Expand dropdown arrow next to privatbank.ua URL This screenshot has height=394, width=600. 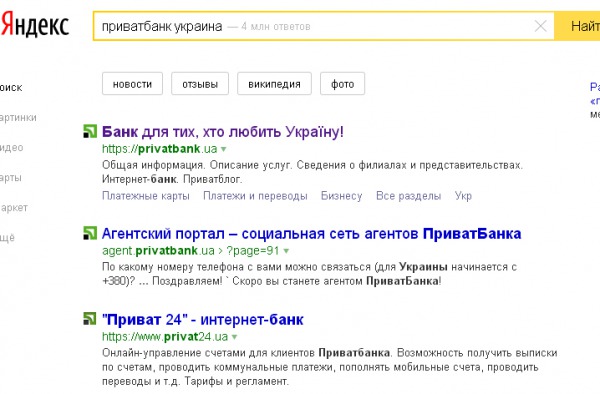[224, 149]
